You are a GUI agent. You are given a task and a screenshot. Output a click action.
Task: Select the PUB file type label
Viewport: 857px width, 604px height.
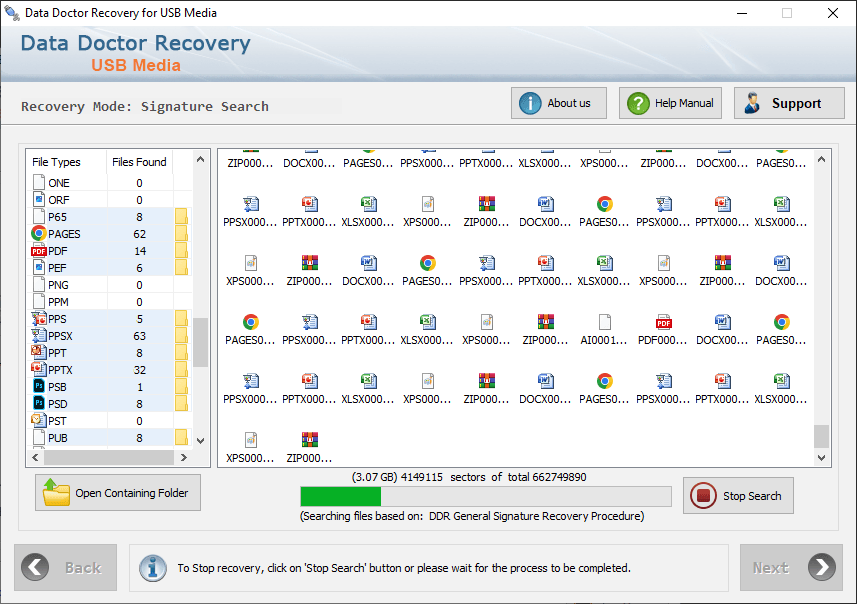coord(58,438)
